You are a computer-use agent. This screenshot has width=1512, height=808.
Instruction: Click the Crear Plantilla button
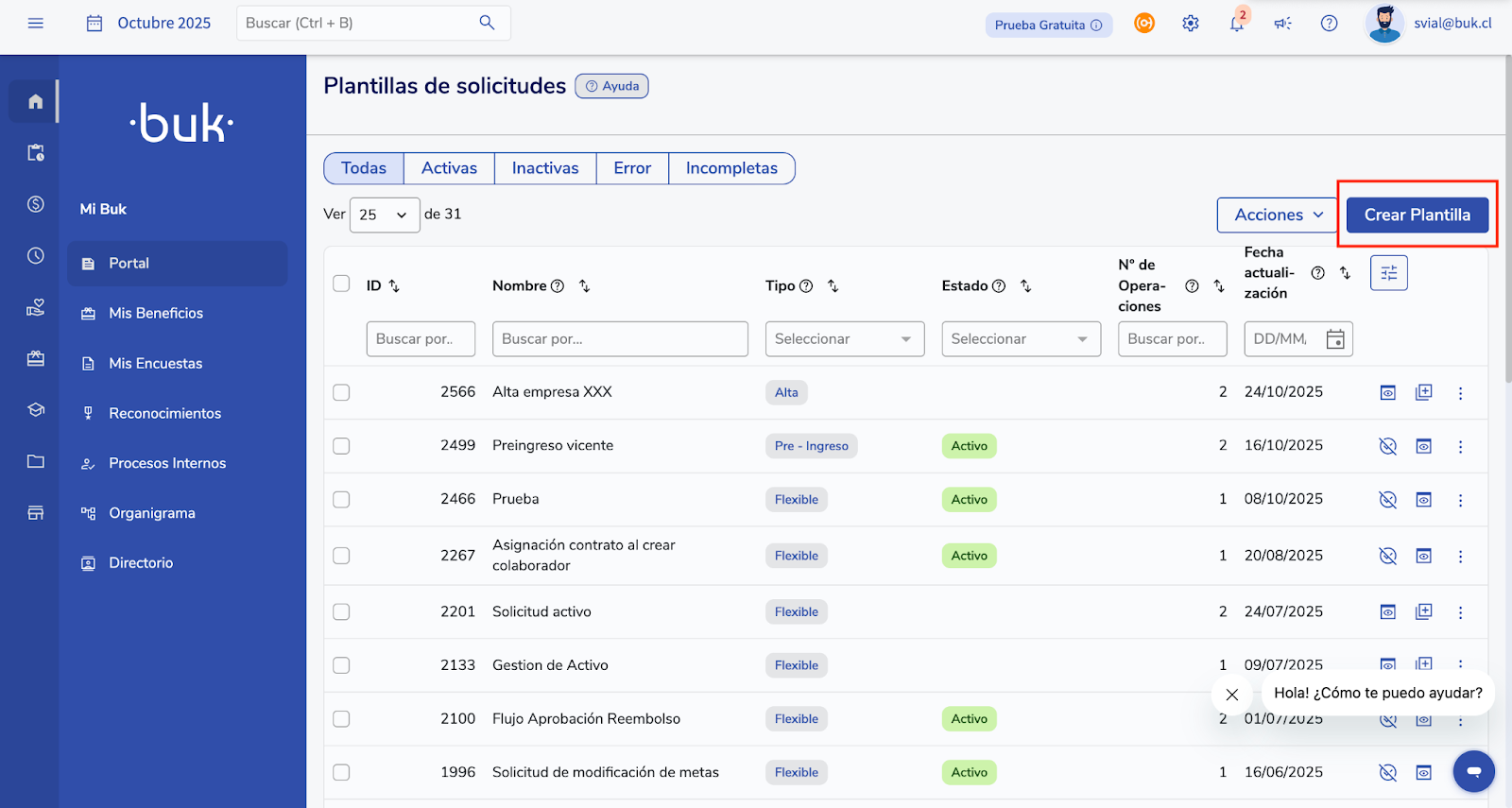[x=1417, y=215]
